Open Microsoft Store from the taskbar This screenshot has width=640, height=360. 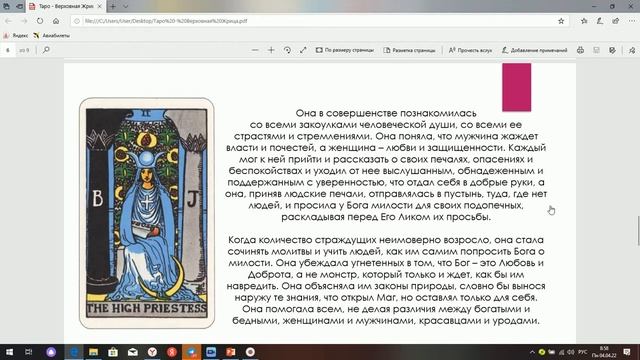click(113, 352)
